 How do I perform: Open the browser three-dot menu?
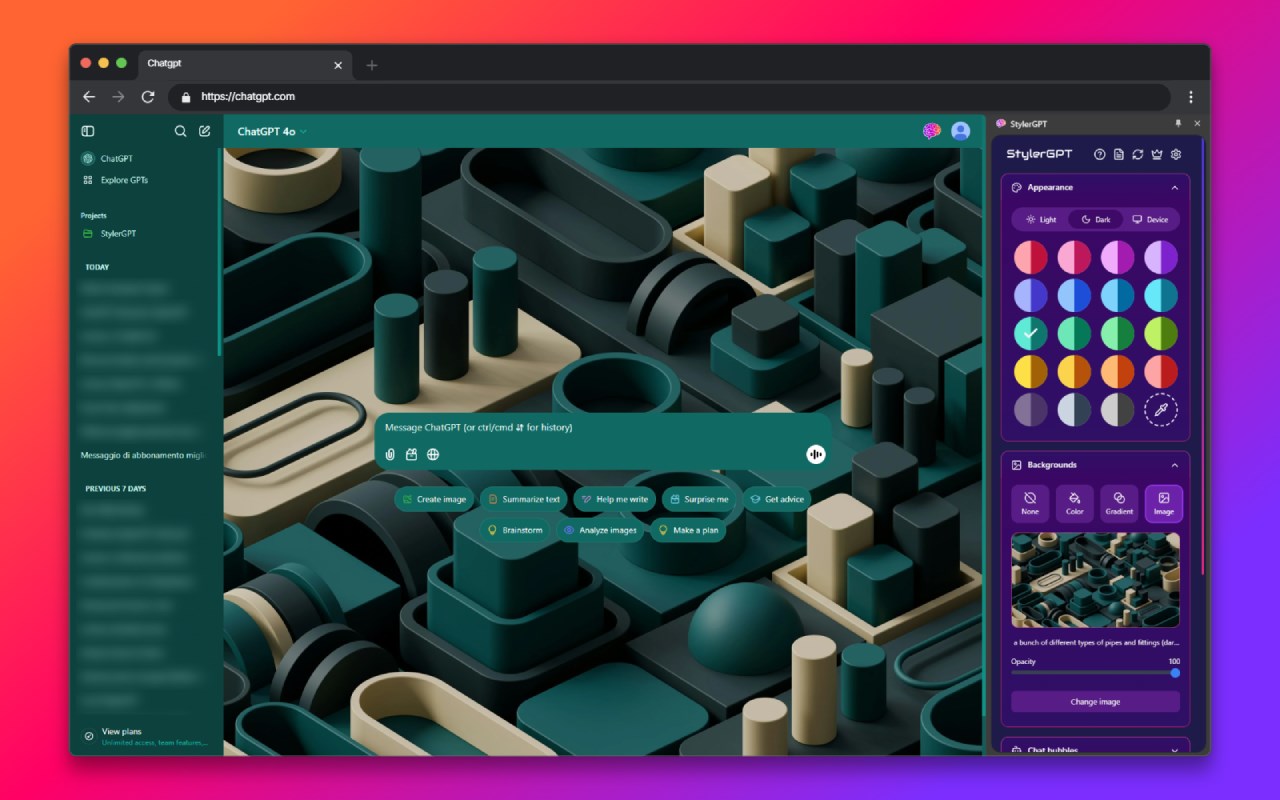1191,97
